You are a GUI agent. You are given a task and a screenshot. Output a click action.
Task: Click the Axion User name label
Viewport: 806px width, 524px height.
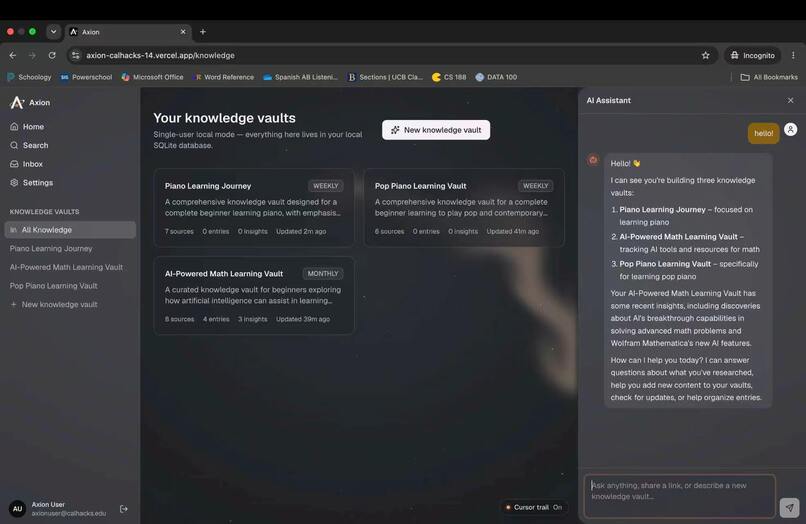pyautogui.click(x=48, y=504)
